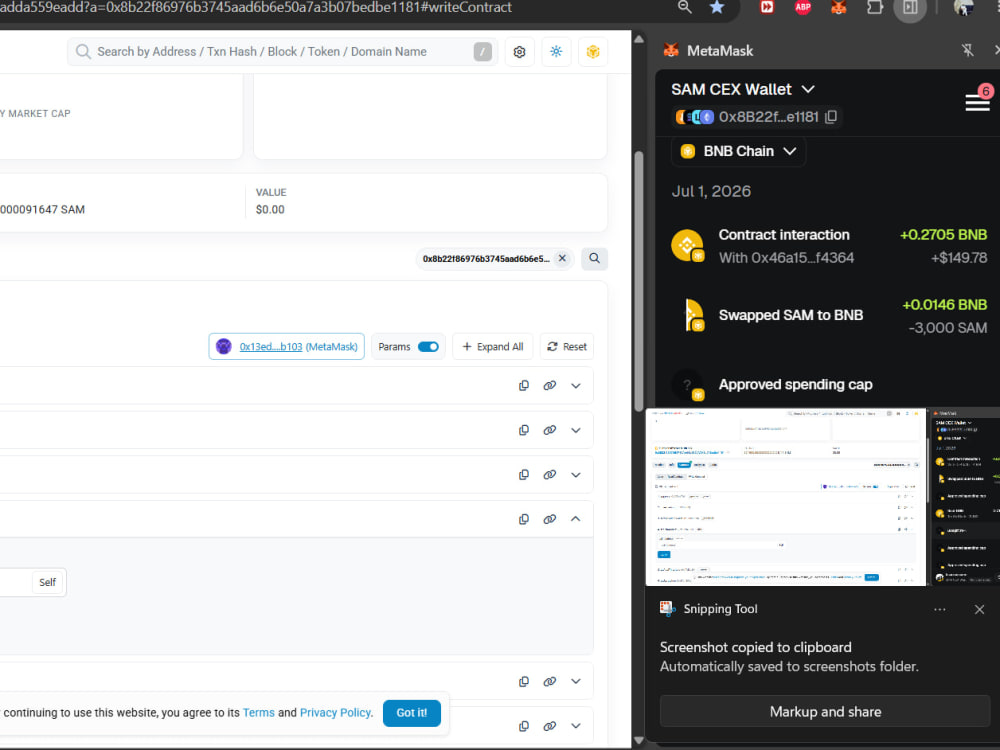
Task: Expand the first contract function row
Action: [576, 385]
